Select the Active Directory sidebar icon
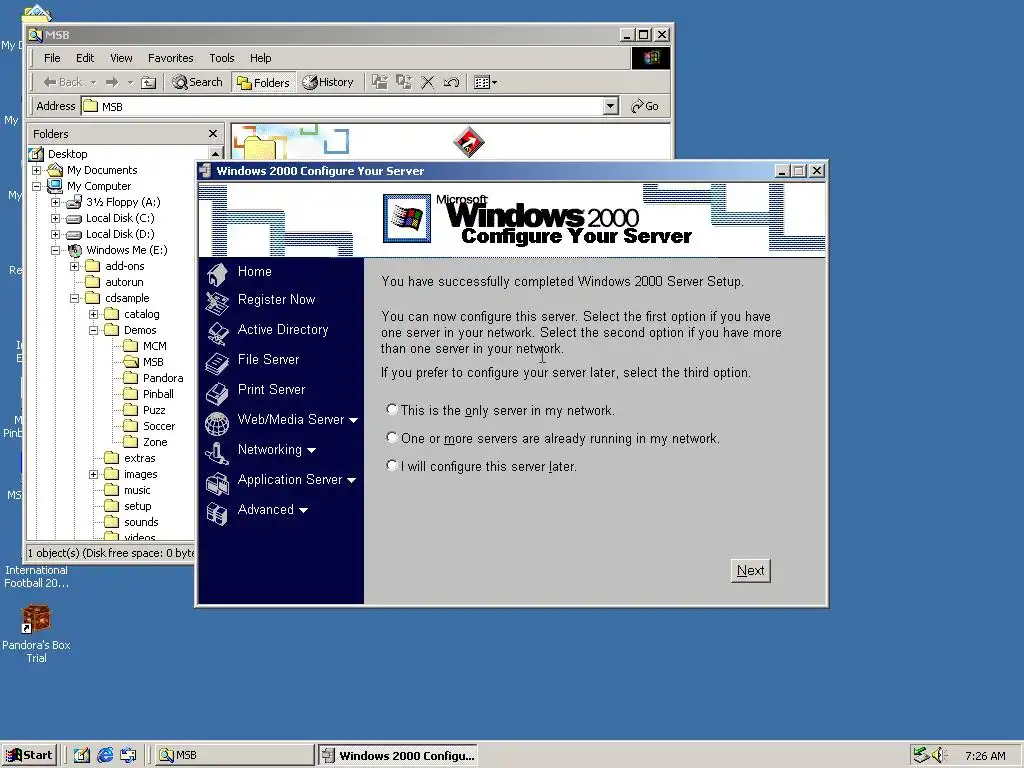 click(x=217, y=332)
